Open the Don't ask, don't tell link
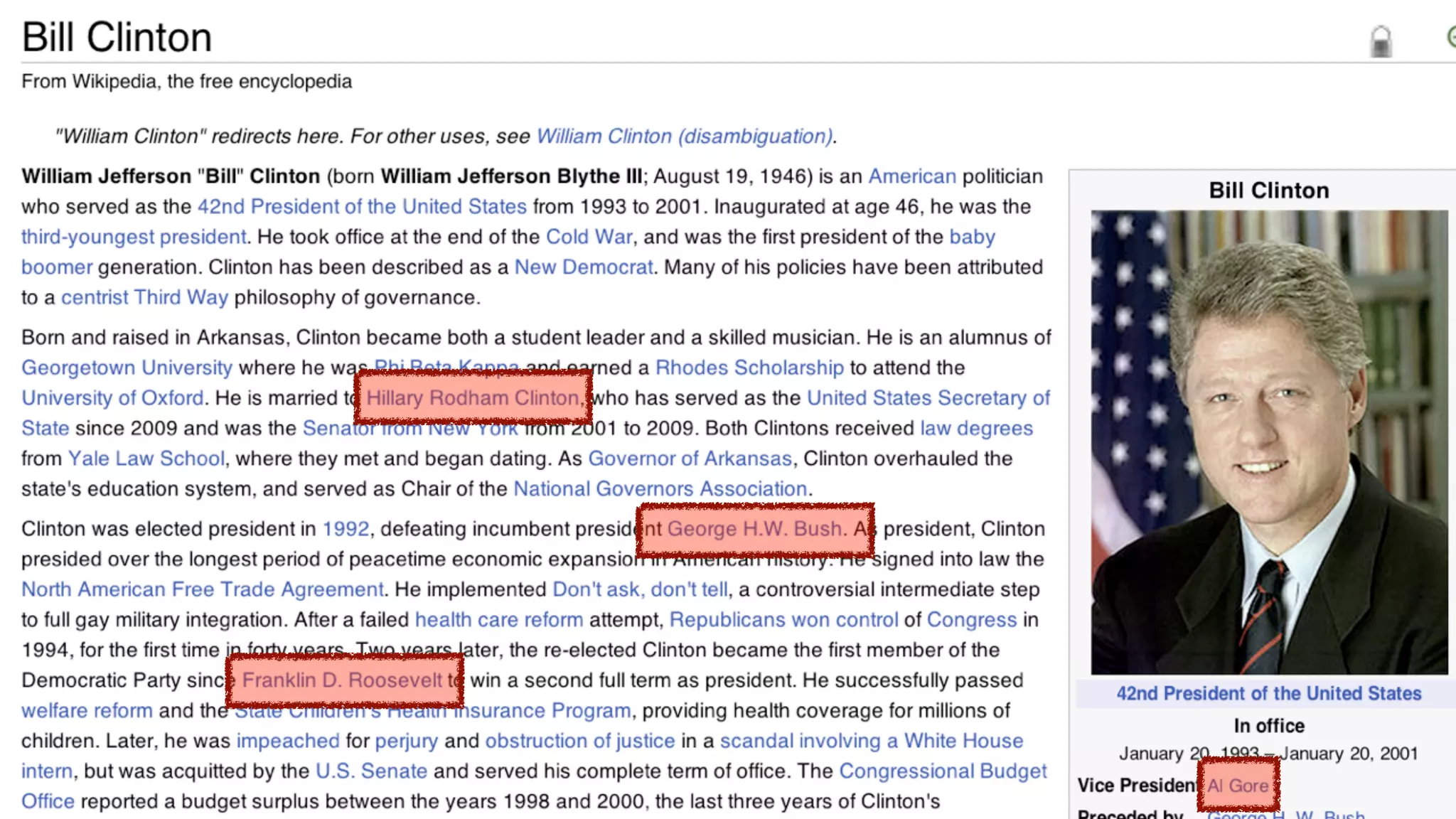Viewport: 1456px width, 819px height. click(640, 589)
